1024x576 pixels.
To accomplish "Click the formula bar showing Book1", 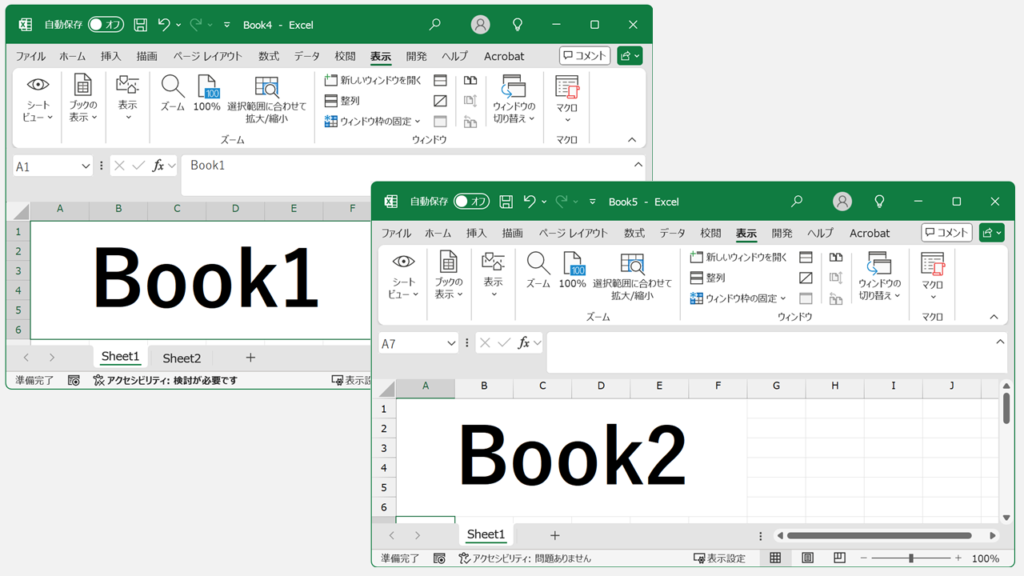I will [x=400, y=165].
